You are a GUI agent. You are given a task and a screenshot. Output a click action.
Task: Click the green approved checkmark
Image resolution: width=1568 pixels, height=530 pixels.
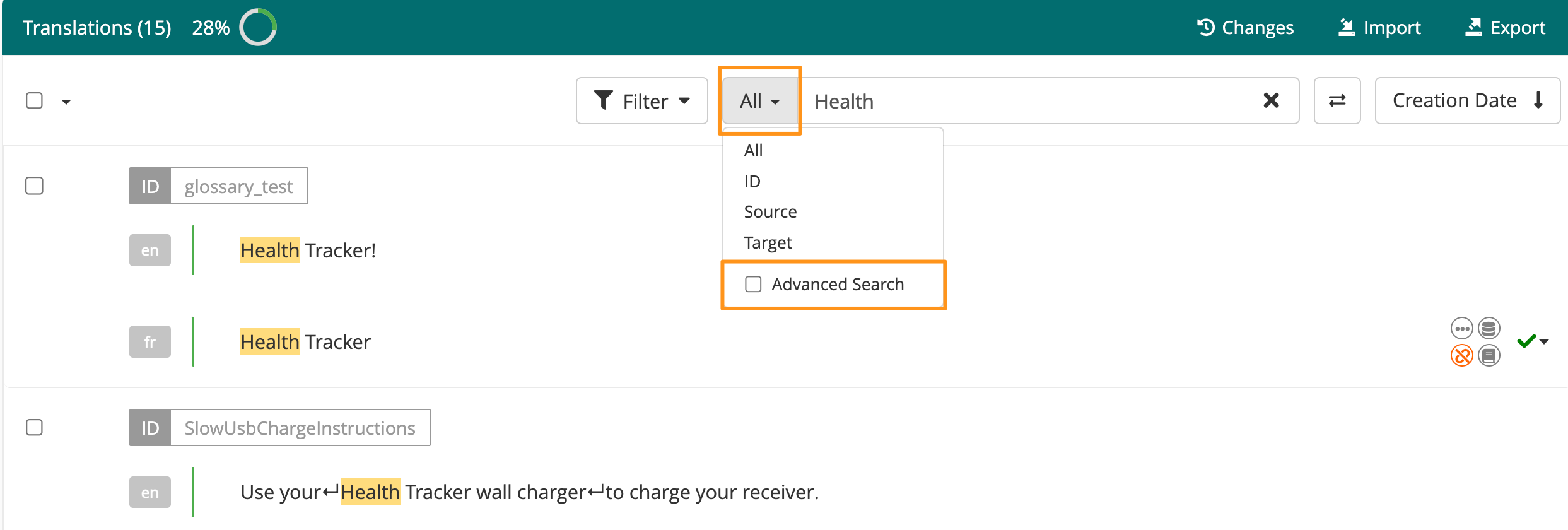click(x=1526, y=341)
